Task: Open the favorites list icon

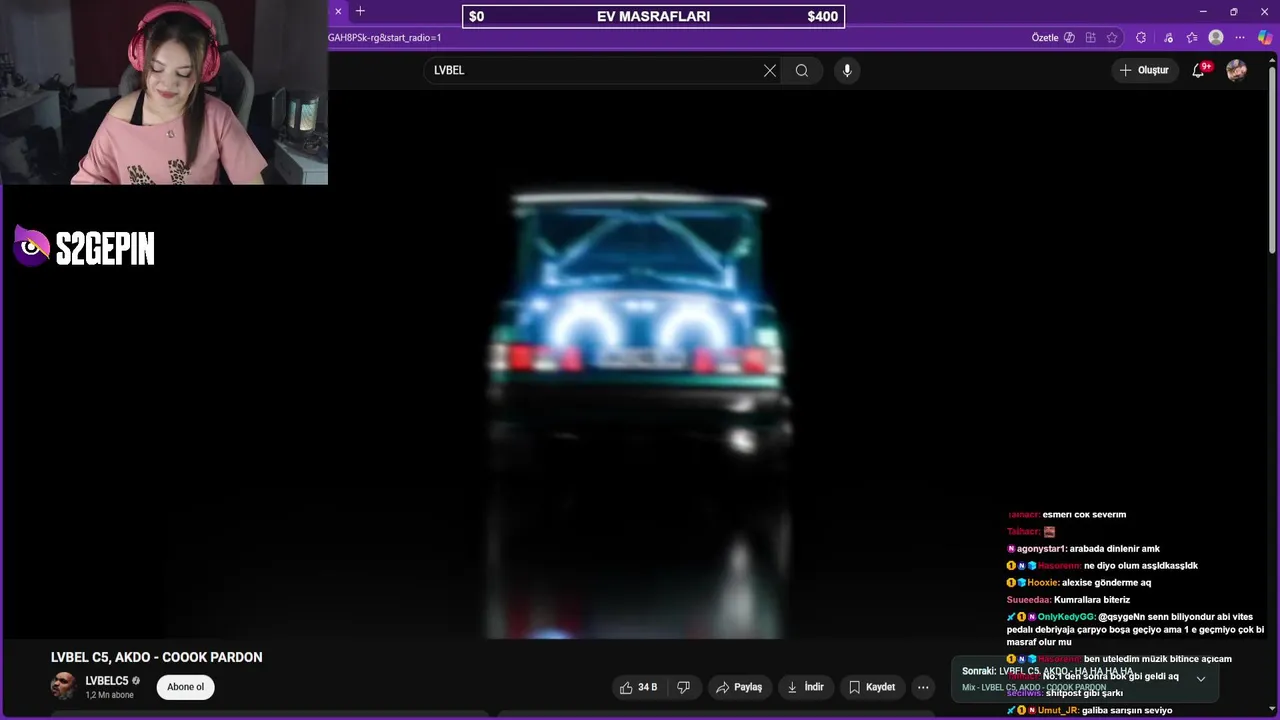Action: click(x=1192, y=38)
